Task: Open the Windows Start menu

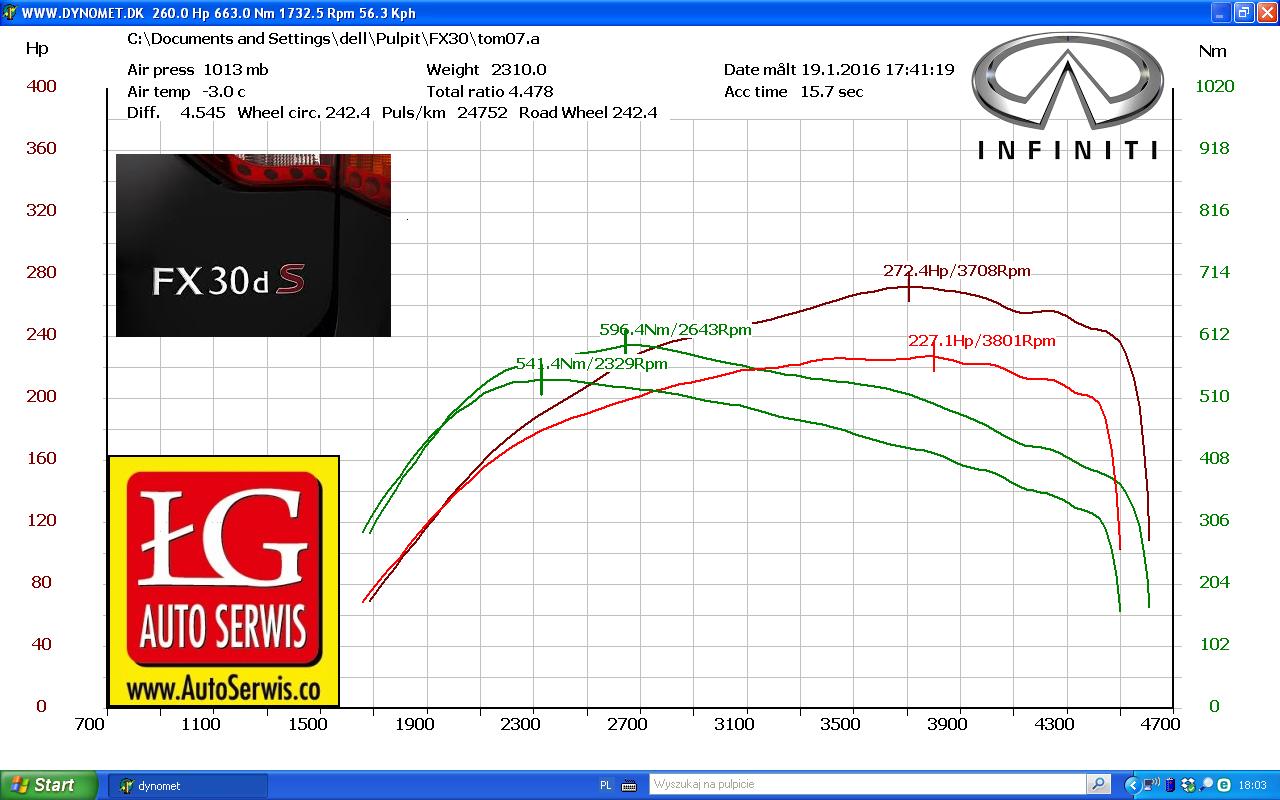Action: [49, 785]
